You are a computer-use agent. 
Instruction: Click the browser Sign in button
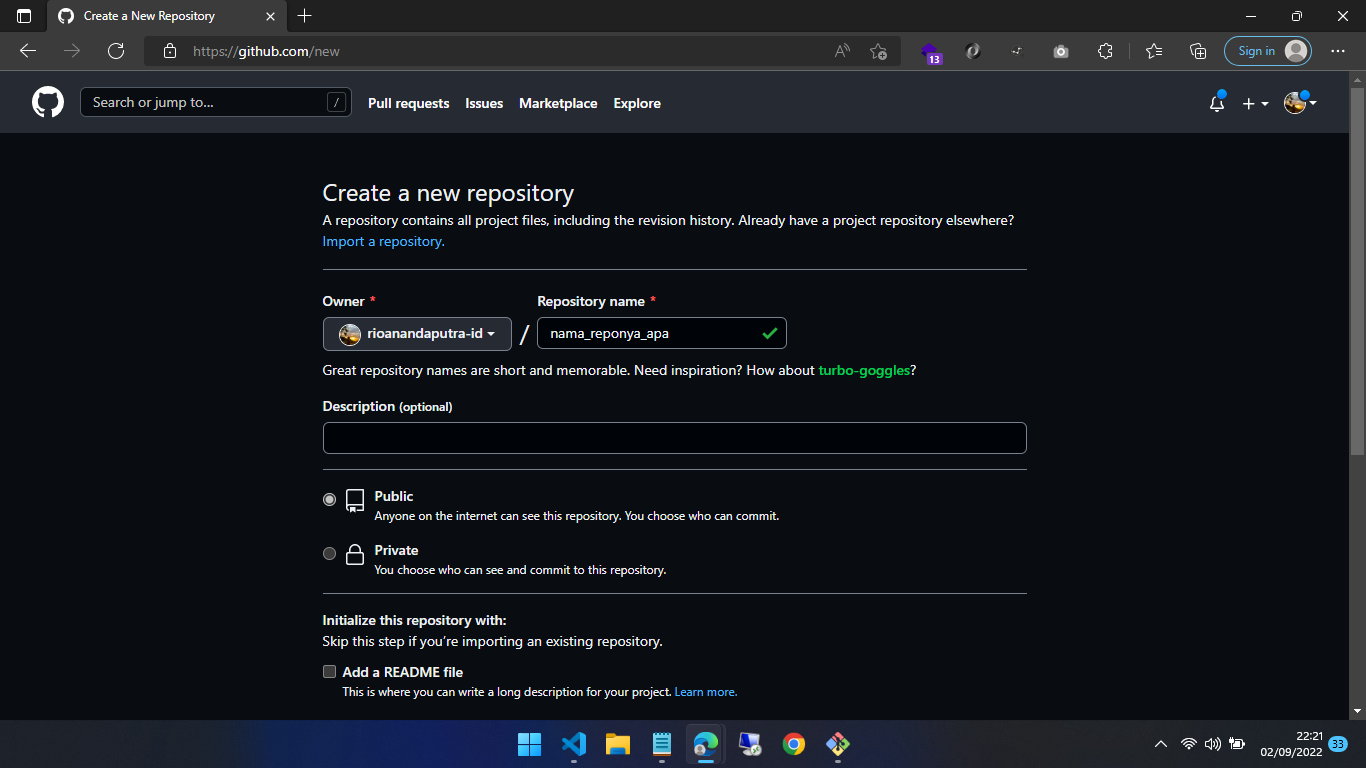[1267, 51]
